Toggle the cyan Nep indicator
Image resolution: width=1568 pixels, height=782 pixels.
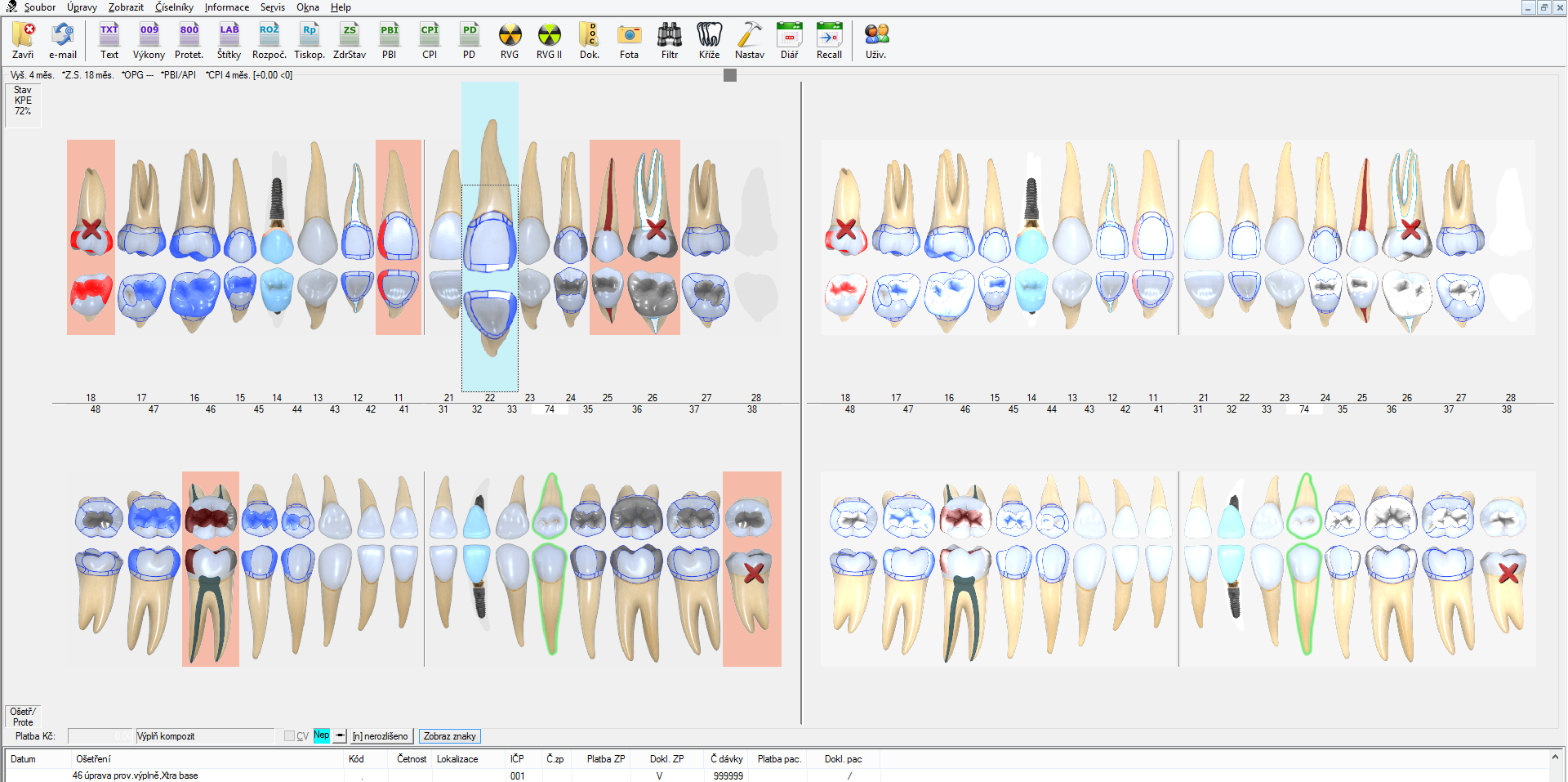[x=321, y=735]
